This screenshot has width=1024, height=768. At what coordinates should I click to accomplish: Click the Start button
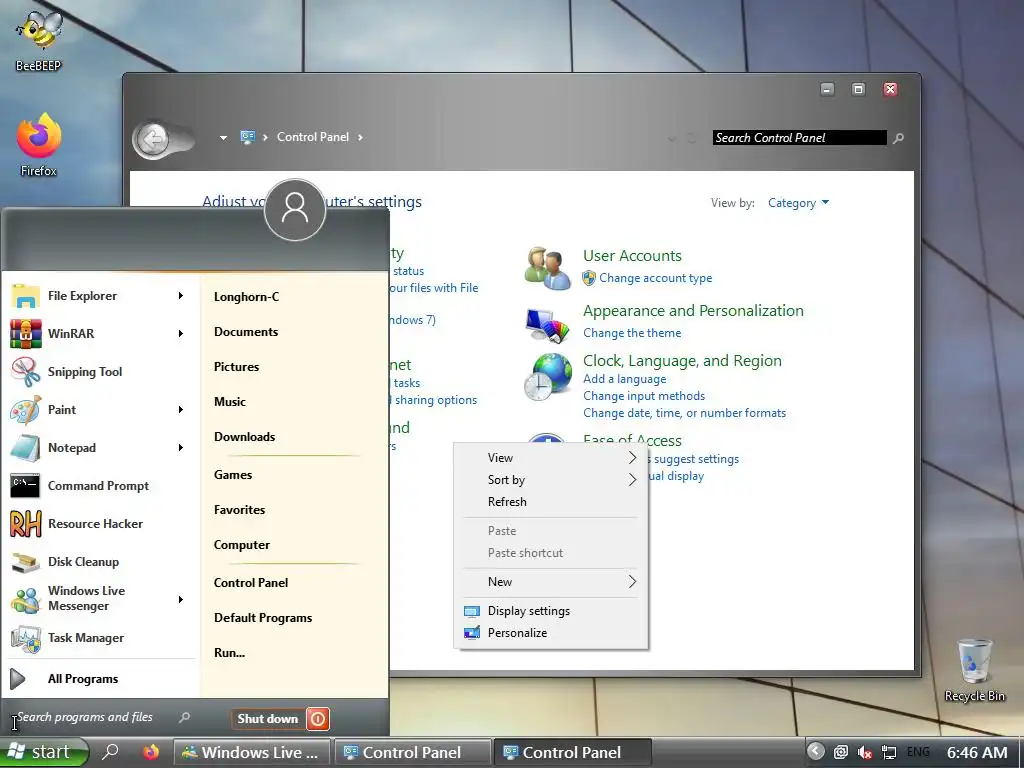click(44, 752)
